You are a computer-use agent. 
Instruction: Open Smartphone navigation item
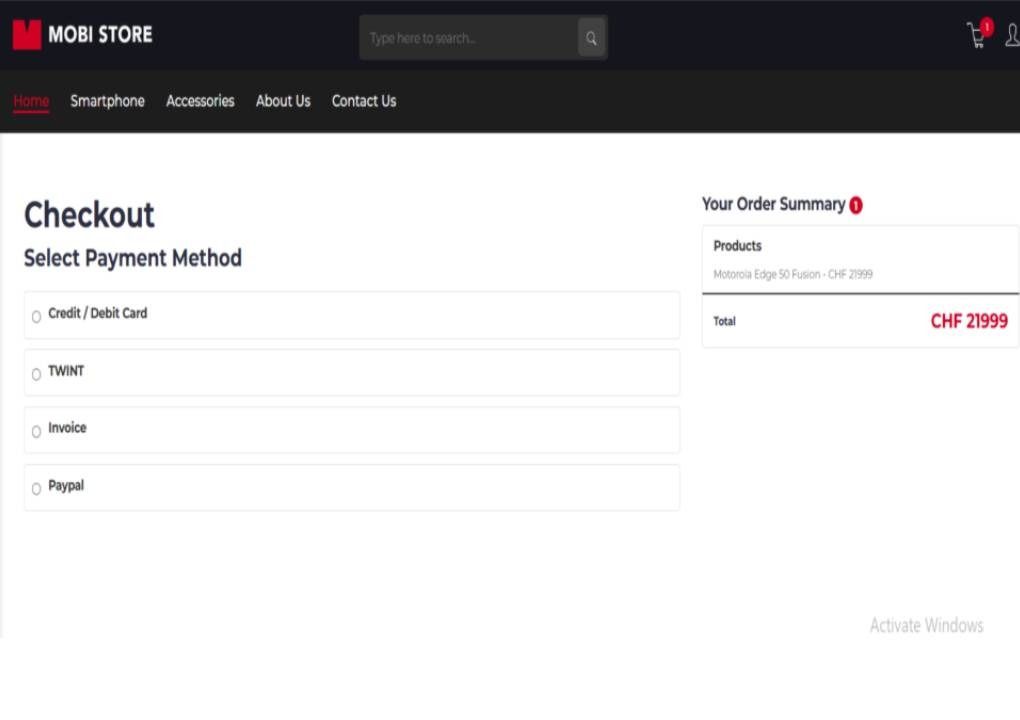pos(107,101)
